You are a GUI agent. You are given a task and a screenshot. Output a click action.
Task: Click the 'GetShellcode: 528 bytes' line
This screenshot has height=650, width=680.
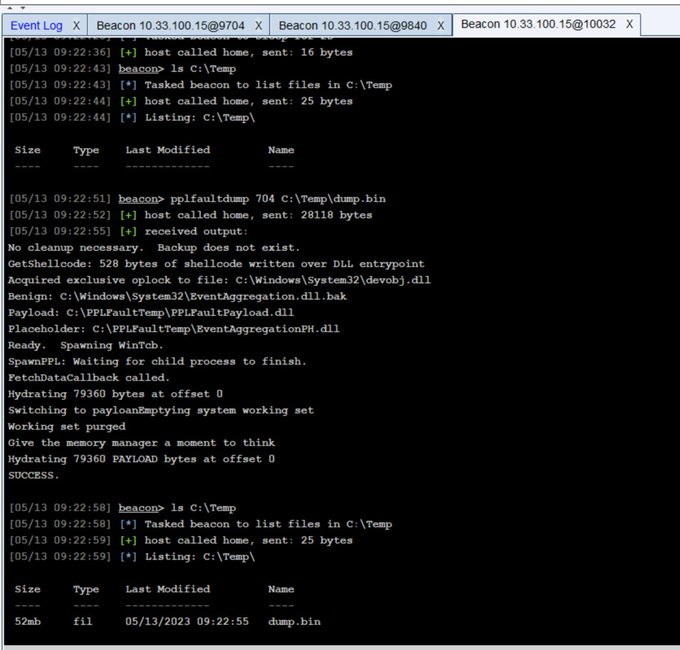point(216,264)
